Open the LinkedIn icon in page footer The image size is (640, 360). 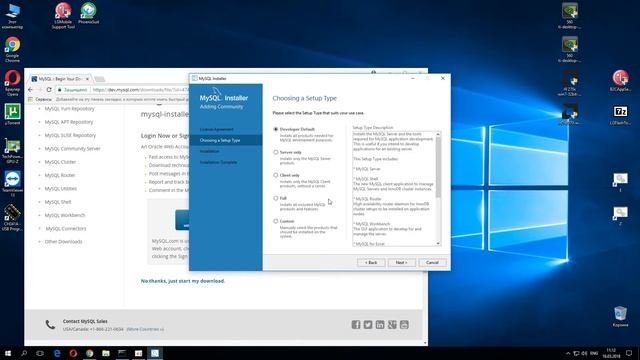point(380,324)
